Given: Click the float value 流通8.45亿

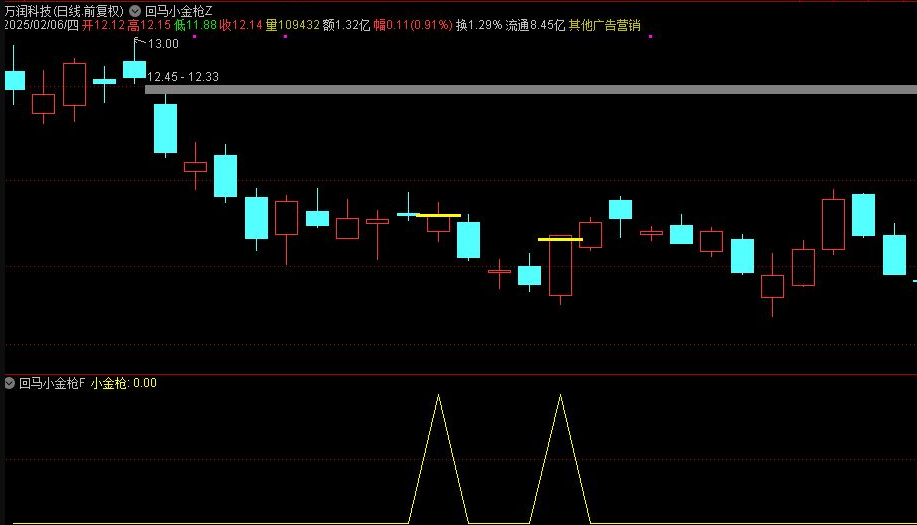Looking at the screenshot, I should pos(535,25).
